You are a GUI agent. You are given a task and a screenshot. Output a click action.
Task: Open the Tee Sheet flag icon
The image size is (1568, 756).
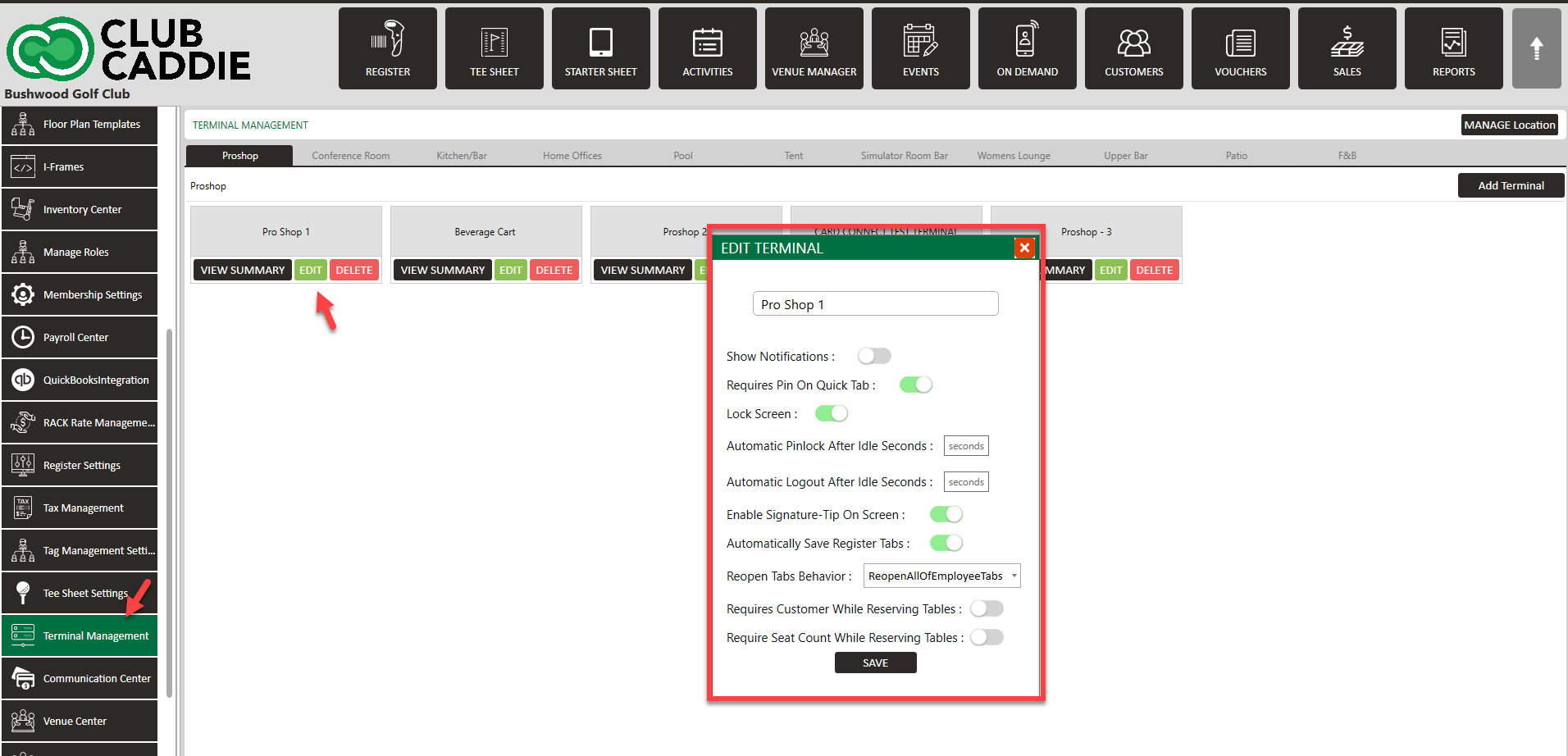[494, 41]
